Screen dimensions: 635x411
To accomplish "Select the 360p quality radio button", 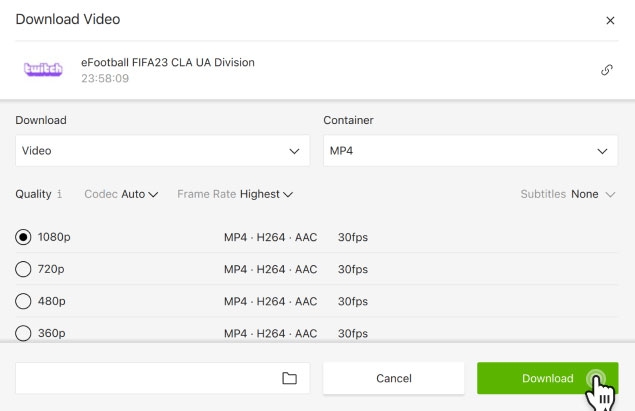I will [23, 333].
